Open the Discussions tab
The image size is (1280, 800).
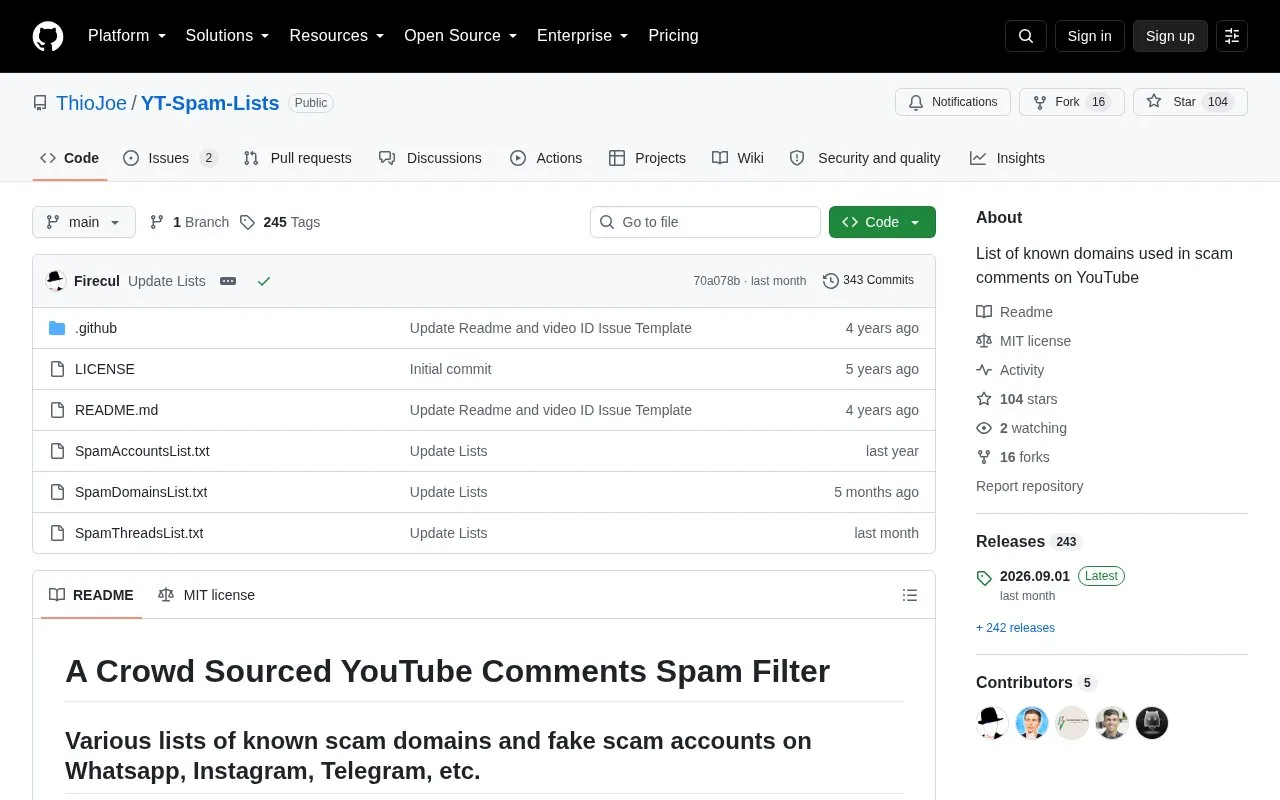point(430,158)
